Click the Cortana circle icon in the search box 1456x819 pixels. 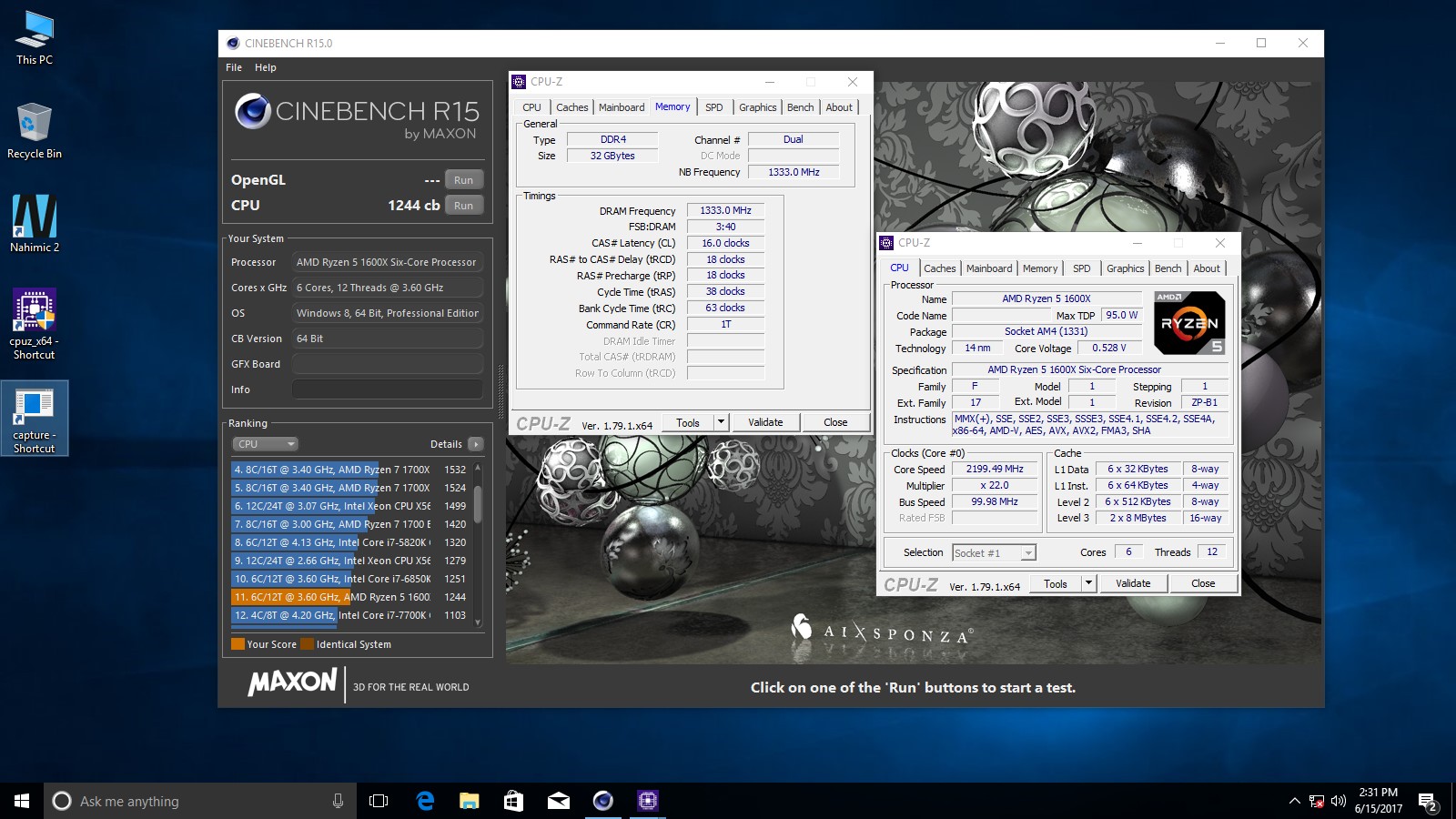pyautogui.click(x=62, y=801)
